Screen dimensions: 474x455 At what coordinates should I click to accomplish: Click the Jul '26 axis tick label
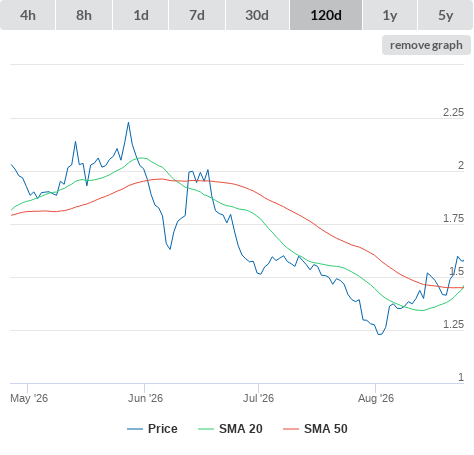258,398
